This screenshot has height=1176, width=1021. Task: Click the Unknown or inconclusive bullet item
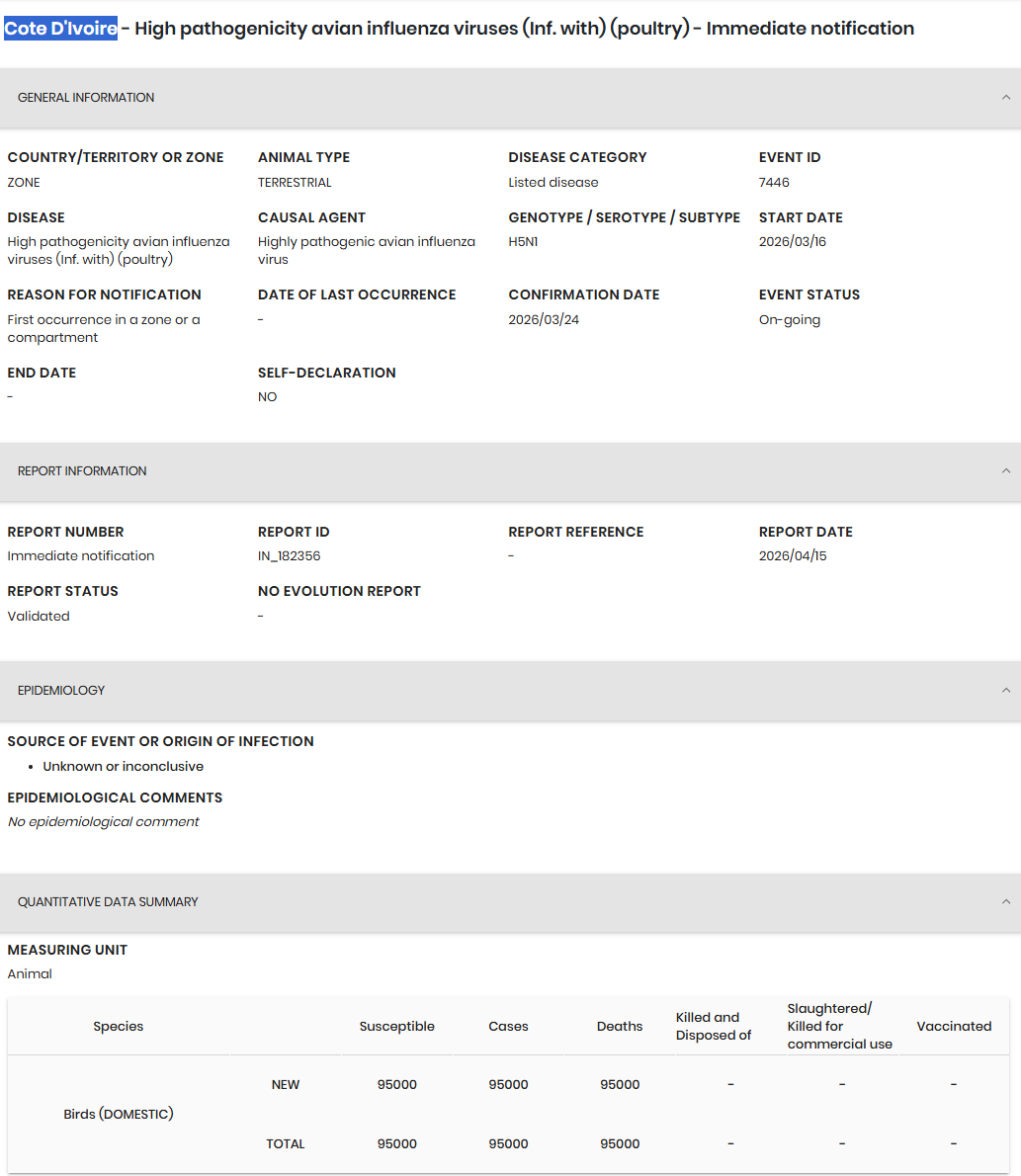pos(123,766)
